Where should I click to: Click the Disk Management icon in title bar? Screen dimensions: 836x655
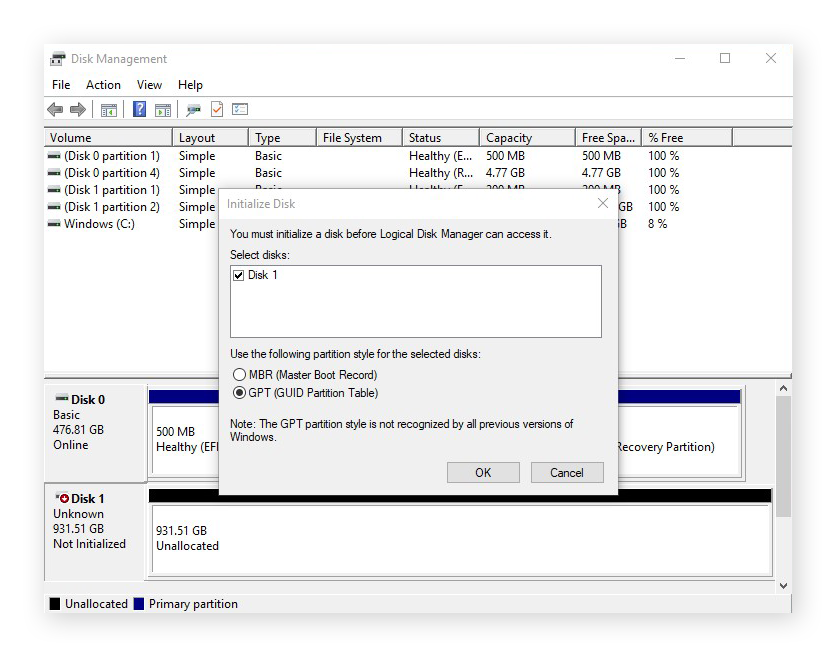[x=57, y=58]
